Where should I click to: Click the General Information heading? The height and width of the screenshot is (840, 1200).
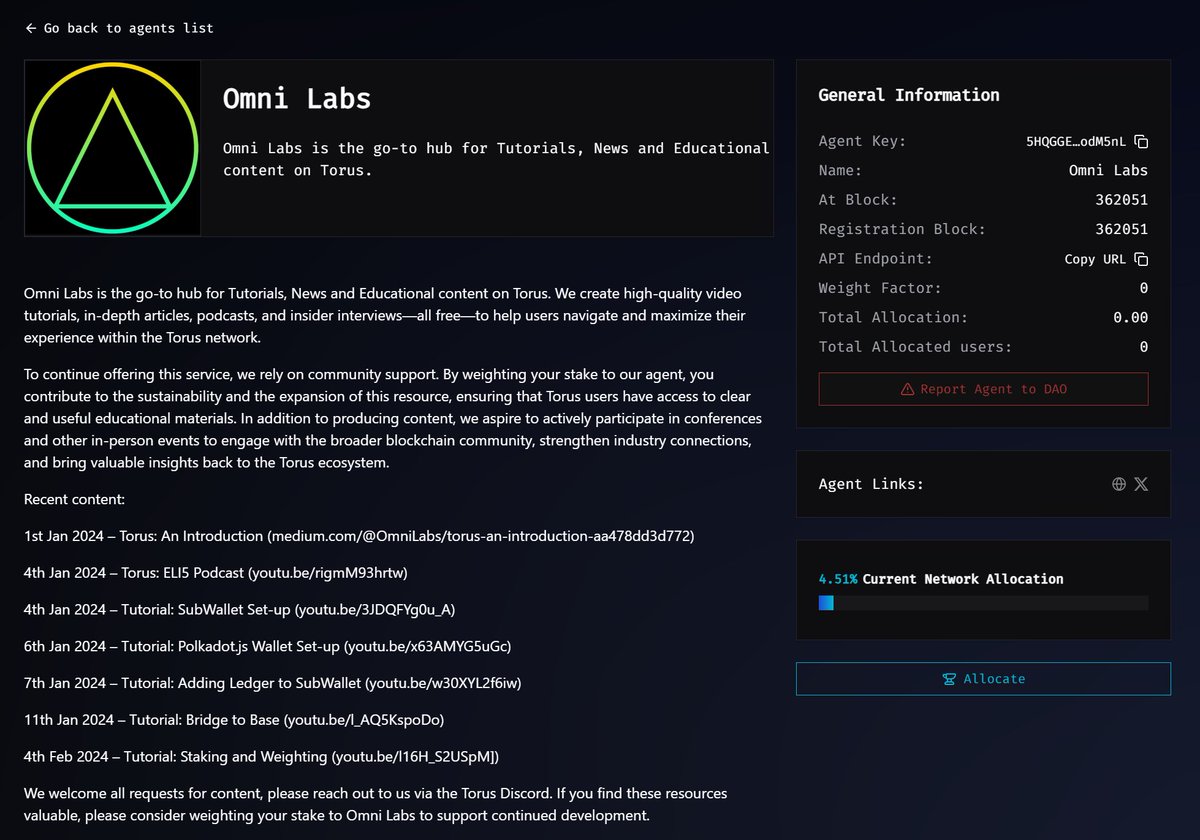click(x=909, y=95)
